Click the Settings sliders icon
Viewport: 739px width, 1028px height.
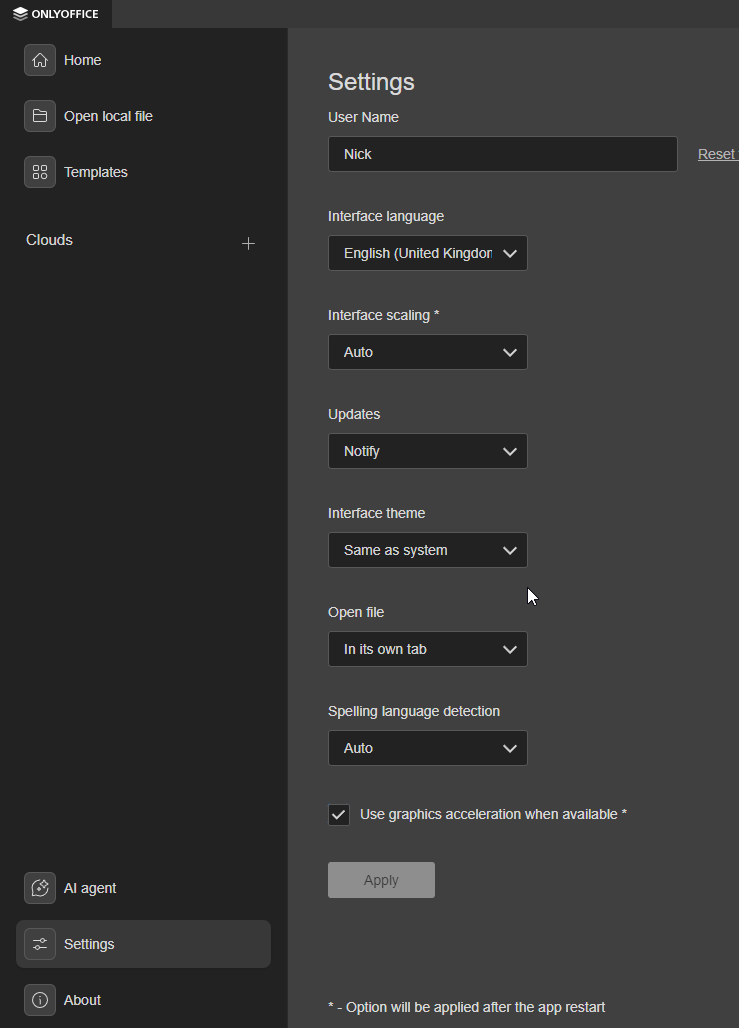(x=40, y=944)
